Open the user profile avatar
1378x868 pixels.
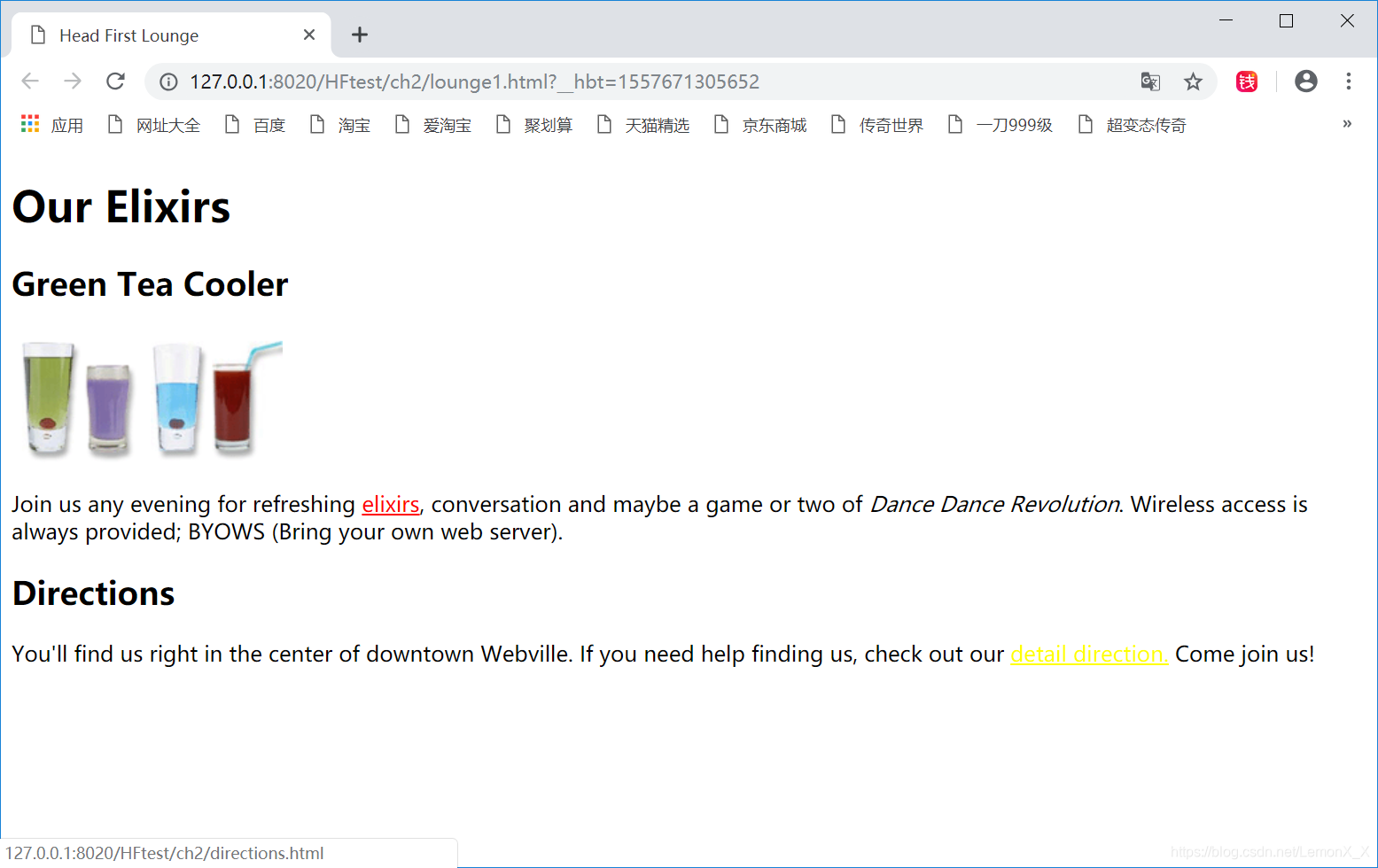point(1305,81)
